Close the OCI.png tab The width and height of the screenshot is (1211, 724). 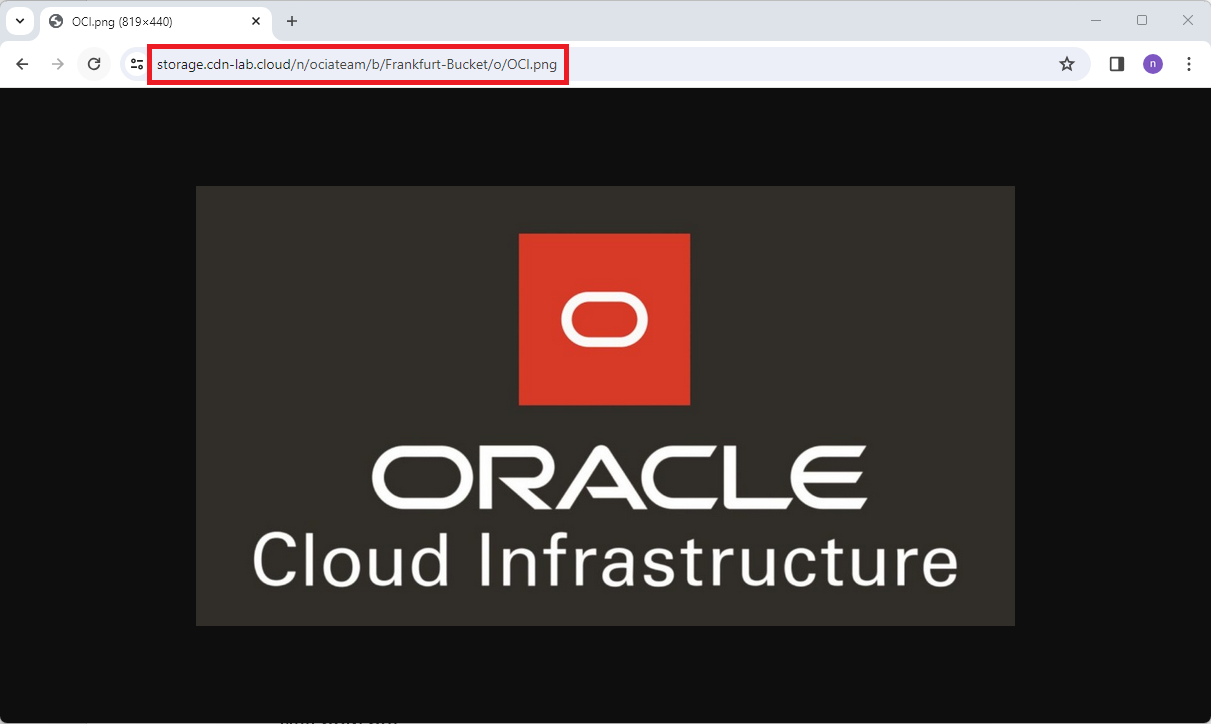pyautogui.click(x=256, y=21)
